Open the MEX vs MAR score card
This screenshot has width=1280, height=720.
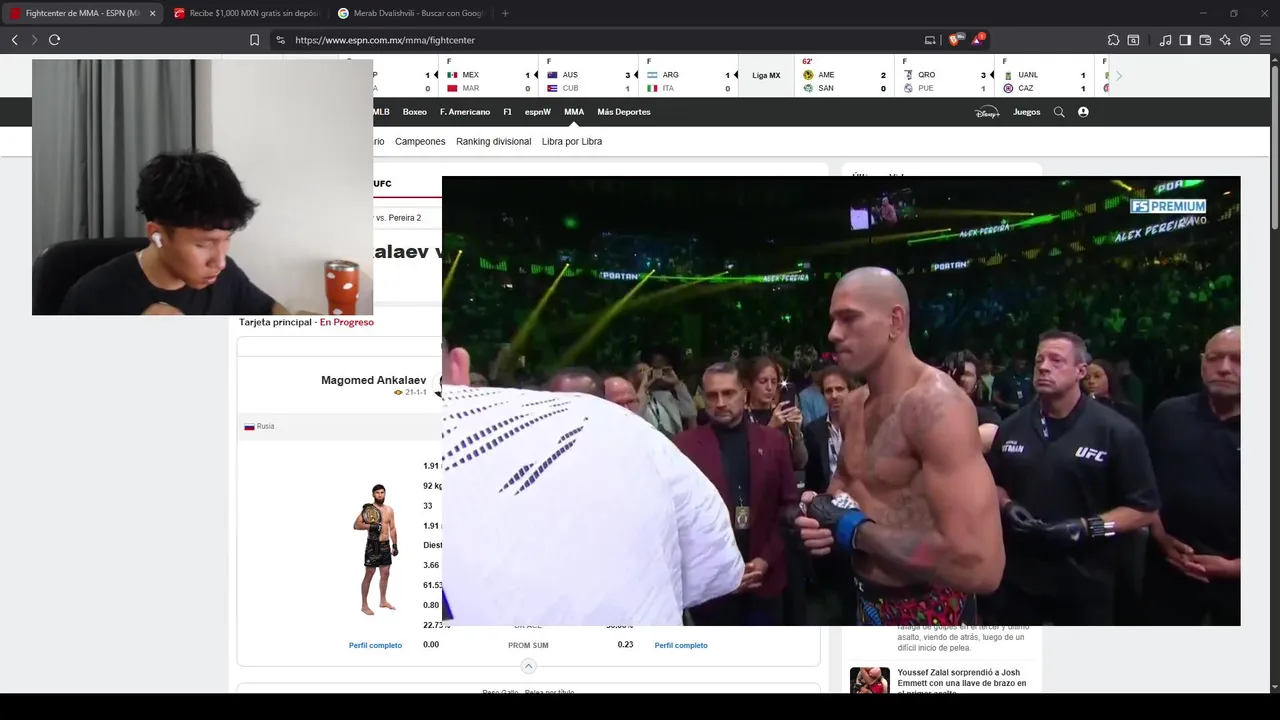pos(488,75)
